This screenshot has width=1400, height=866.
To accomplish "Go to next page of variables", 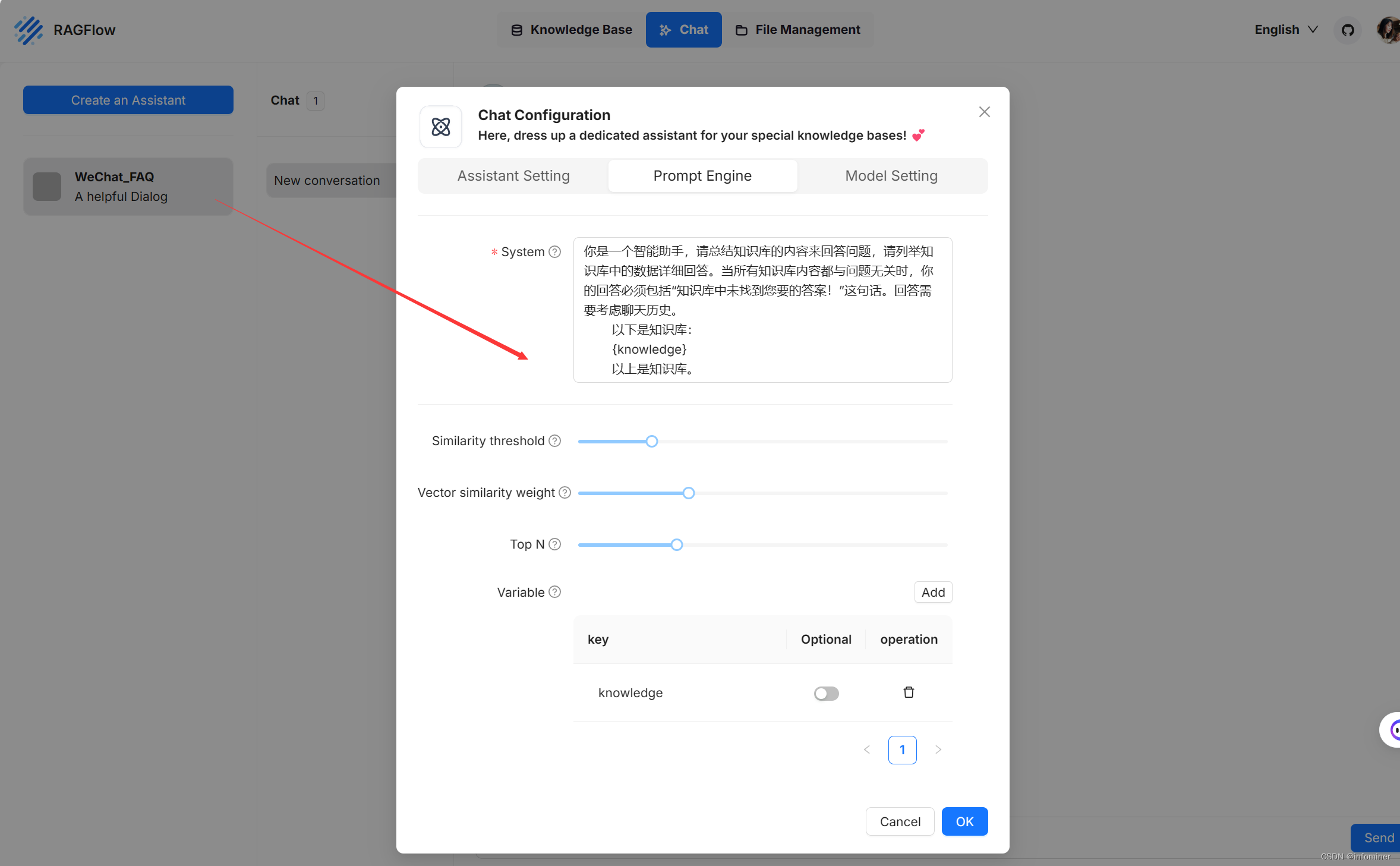I will (938, 750).
